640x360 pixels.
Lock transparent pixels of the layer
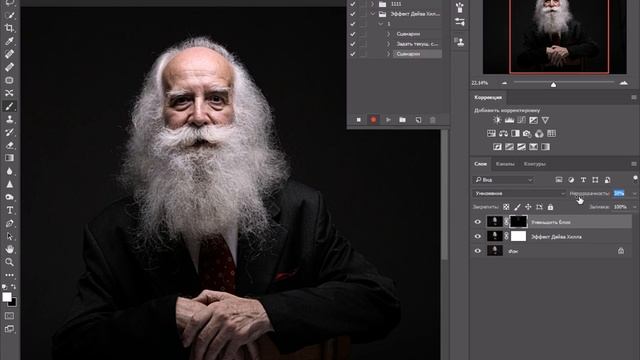coord(506,207)
